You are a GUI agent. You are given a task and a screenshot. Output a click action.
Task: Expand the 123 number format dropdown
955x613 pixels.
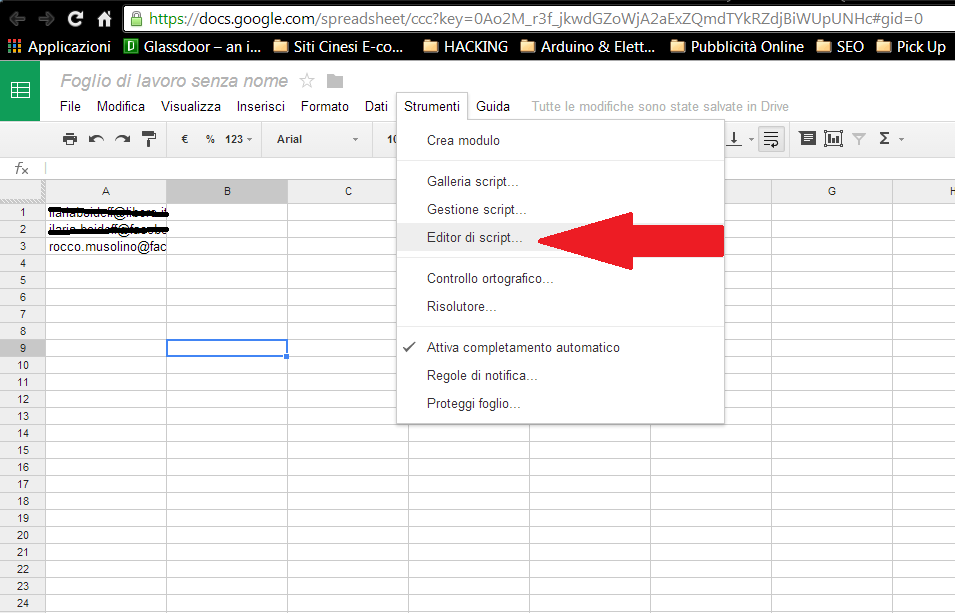(x=238, y=139)
